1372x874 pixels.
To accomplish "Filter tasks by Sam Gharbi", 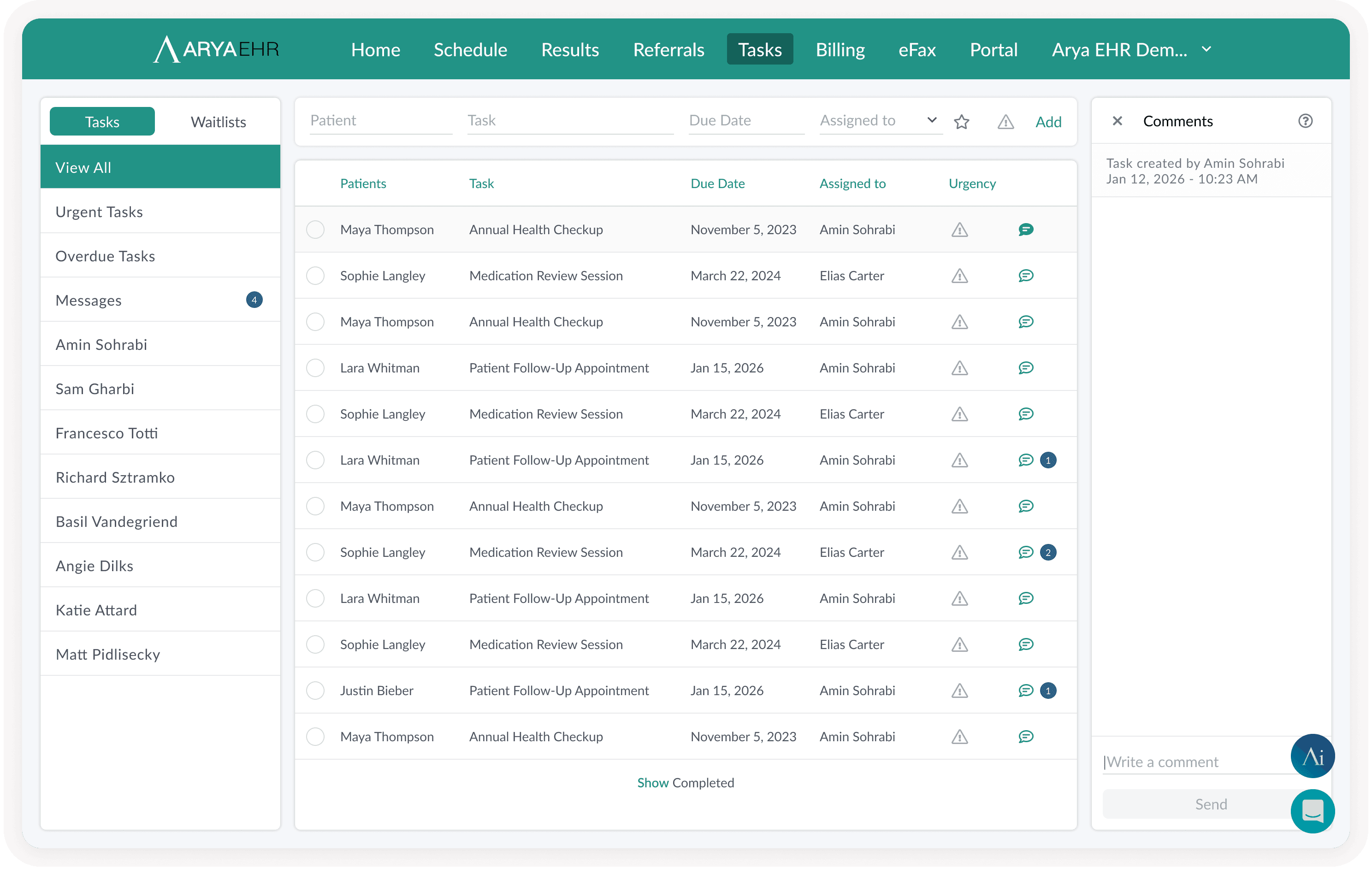I will click(160, 389).
